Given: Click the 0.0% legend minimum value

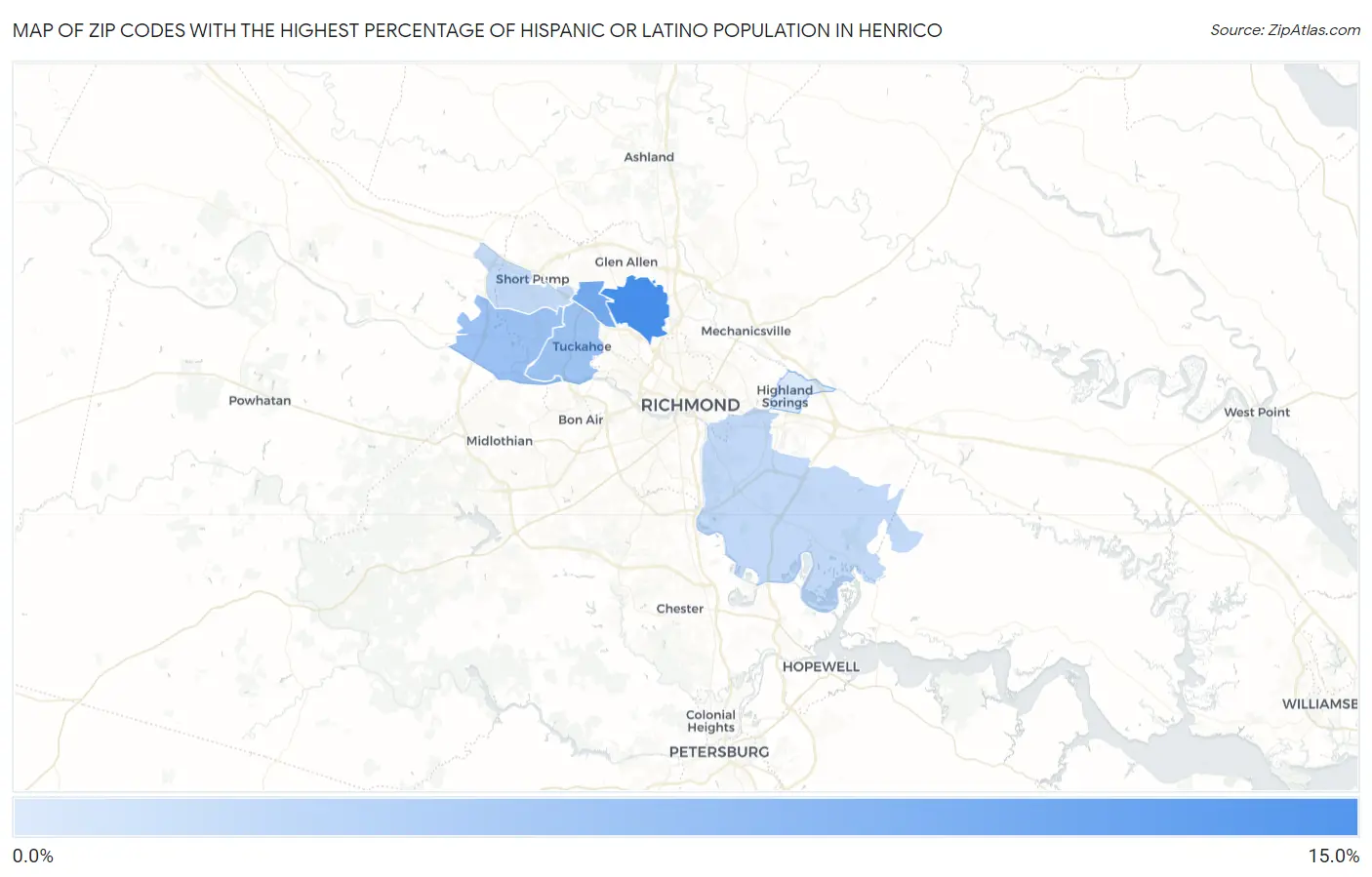Looking at the screenshot, I should click(33, 856).
